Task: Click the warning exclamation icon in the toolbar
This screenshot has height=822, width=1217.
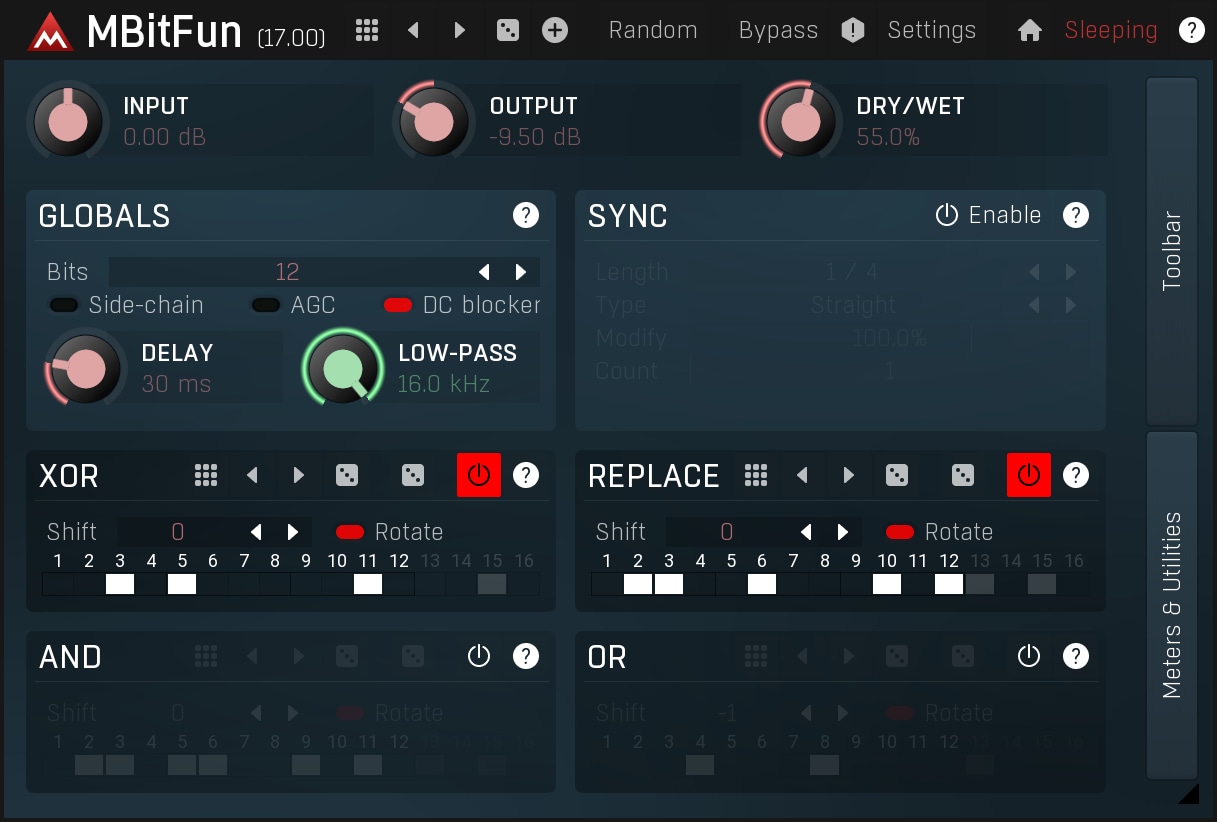Action: tap(852, 30)
